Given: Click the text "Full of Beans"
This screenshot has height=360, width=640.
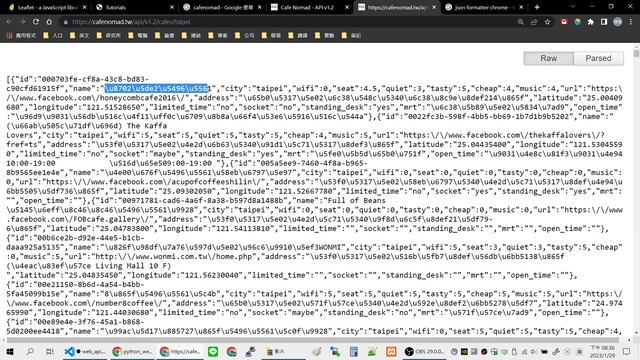Looking at the screenshot, I should pos(357,200).
